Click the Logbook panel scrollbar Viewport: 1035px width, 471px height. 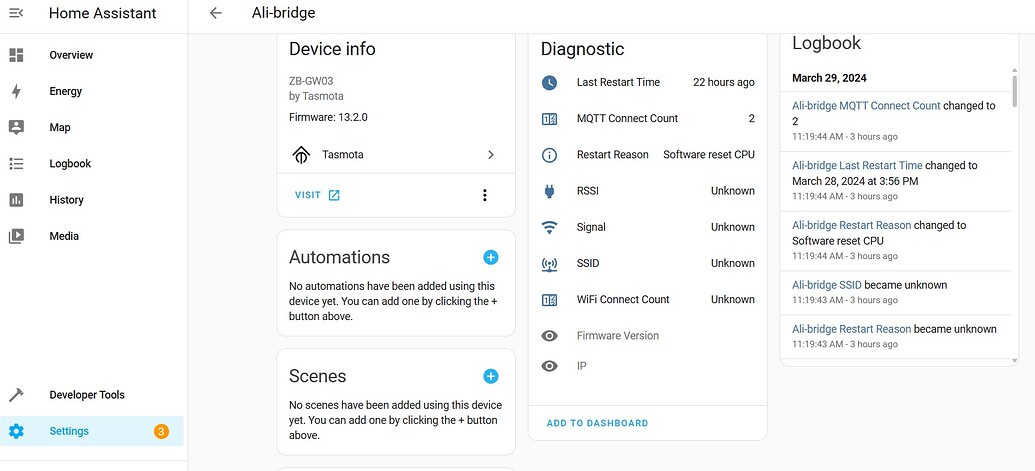[x=1015, y=91]
